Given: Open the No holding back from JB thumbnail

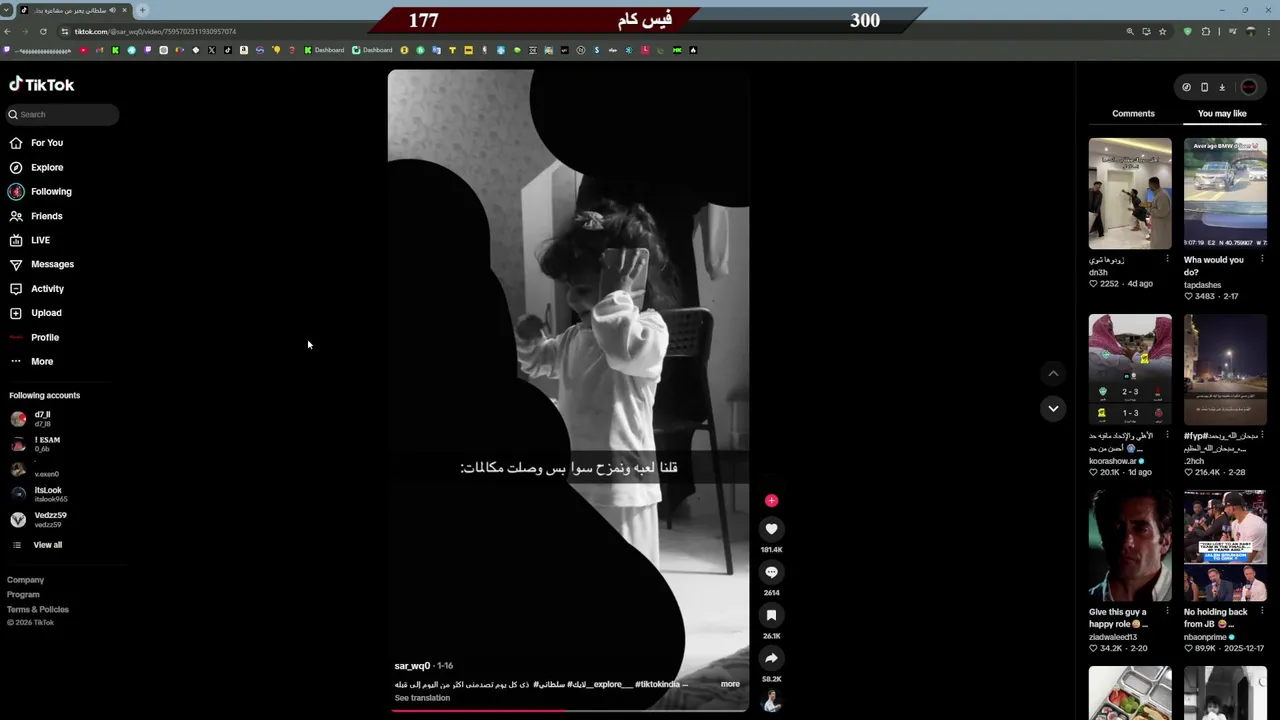Looking at the screenshot, I should (1225, 545).
